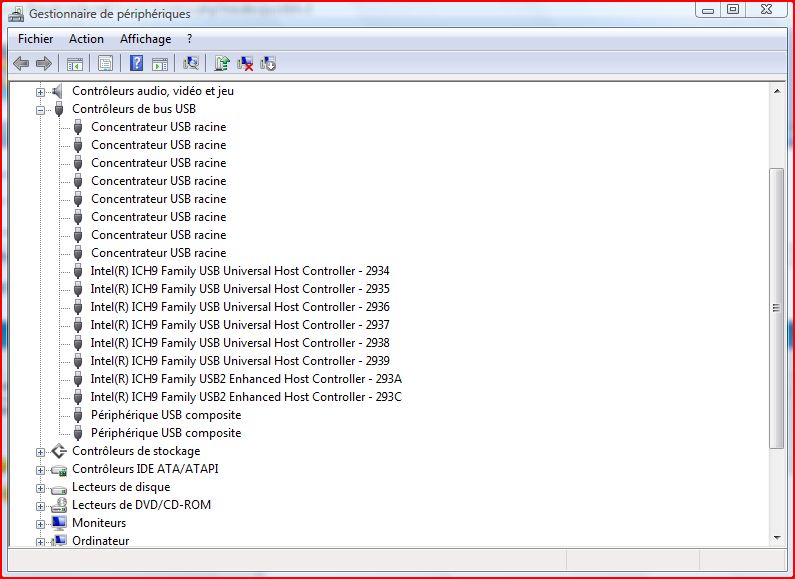795x579 pixels.
Task: Select Contrôleurs IDE ATA/ATAPI label
Action: 146,469
